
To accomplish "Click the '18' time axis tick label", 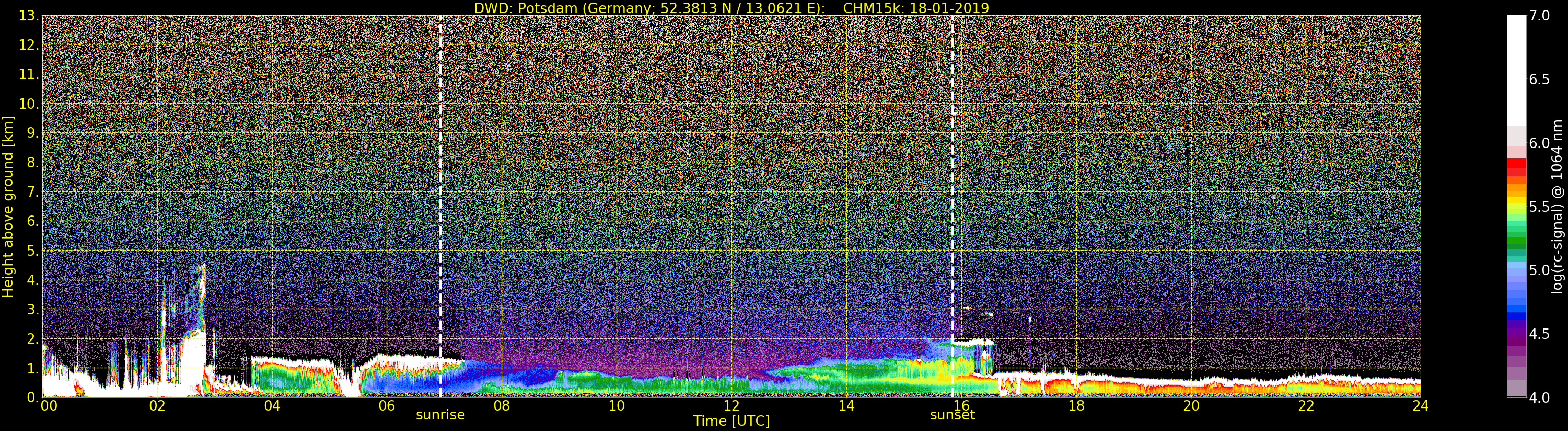I will 1076,406.
